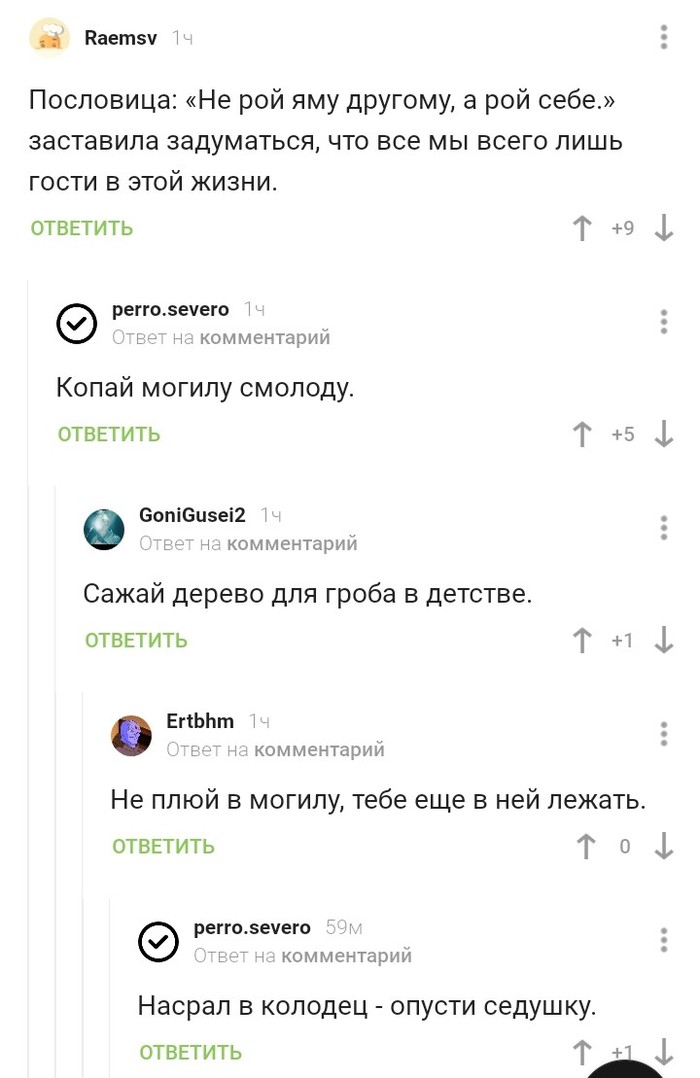Upvote Raemsv's top comment
Screen dimensions: 700x1078
point(582,229)
